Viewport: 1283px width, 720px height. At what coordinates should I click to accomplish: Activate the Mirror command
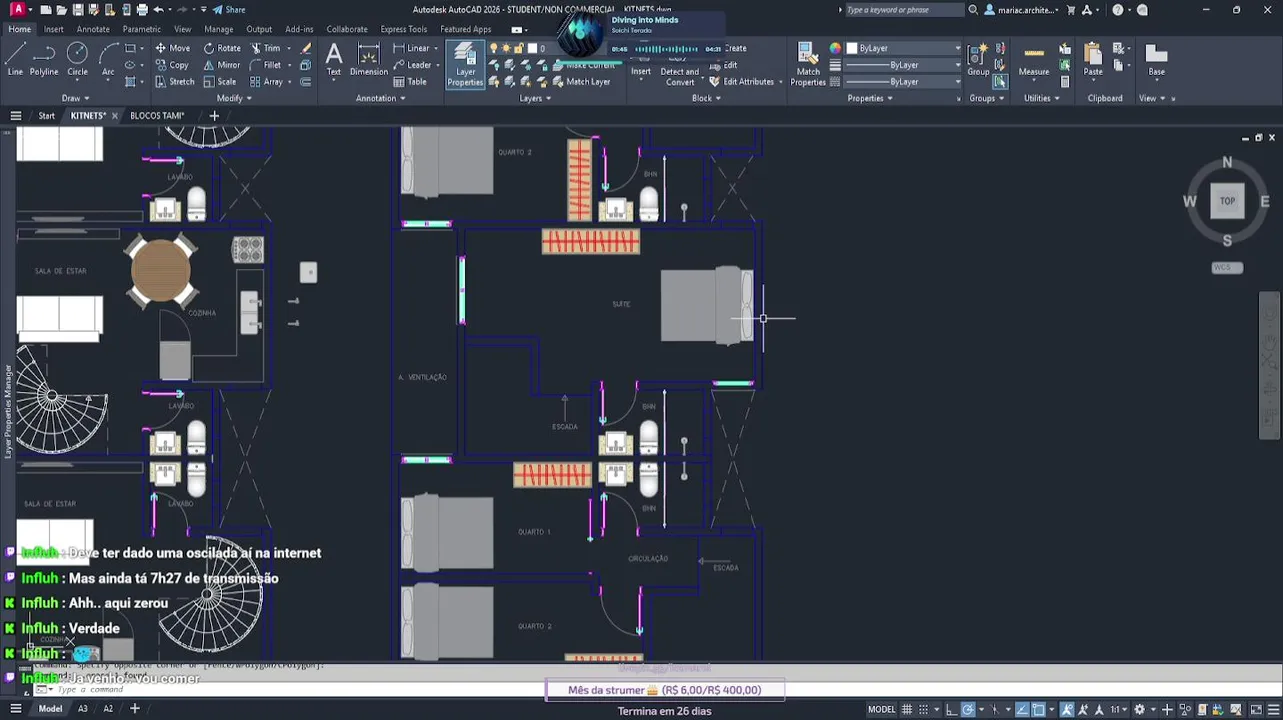coord(222,65)
